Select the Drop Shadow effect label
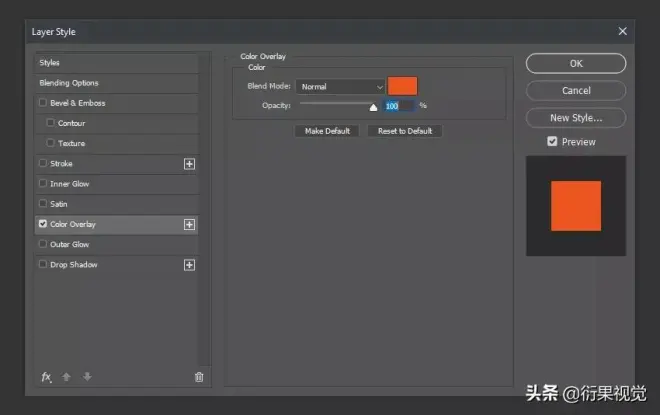The image size is (660, 415). 74,265
